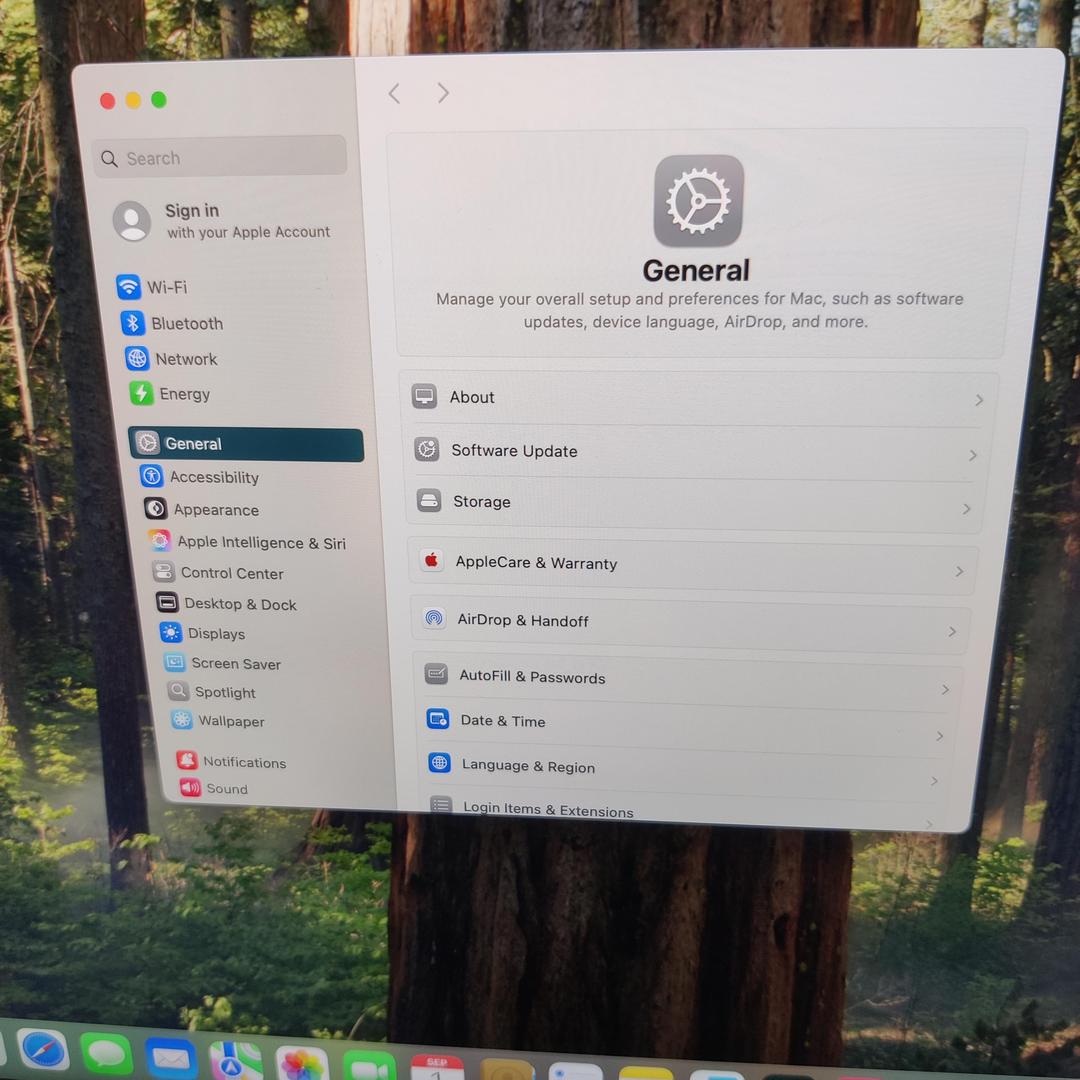Launch Photos from the Dock
Screen dimensions: 1080x1080
click(x=302, y=1065)
